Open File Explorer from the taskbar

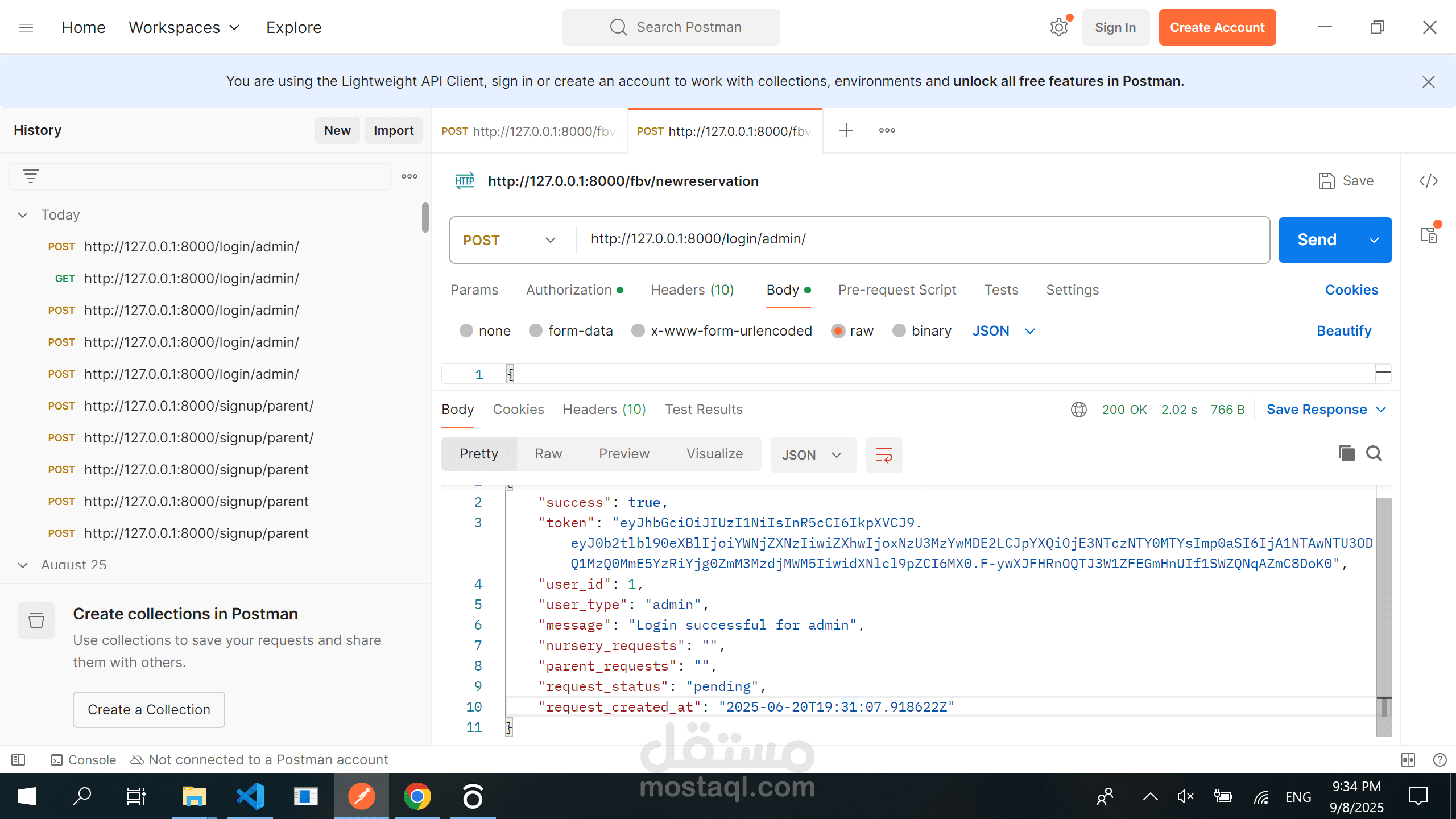[x=195, y=796]
